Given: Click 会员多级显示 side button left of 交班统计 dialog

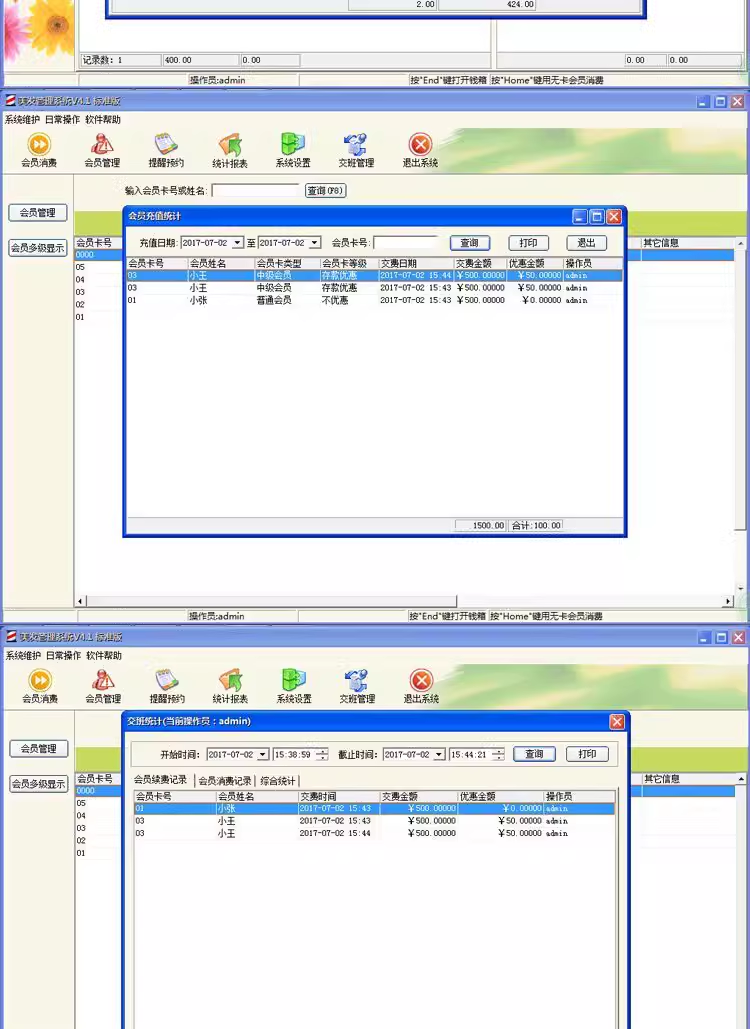Looking at the screenshot, I should coord(39,784).
